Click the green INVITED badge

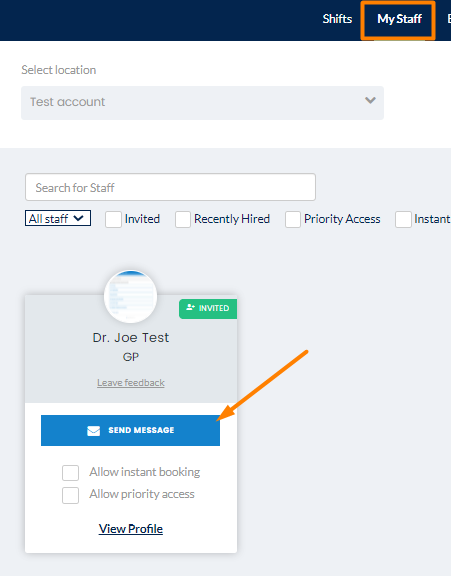point(208,309)
